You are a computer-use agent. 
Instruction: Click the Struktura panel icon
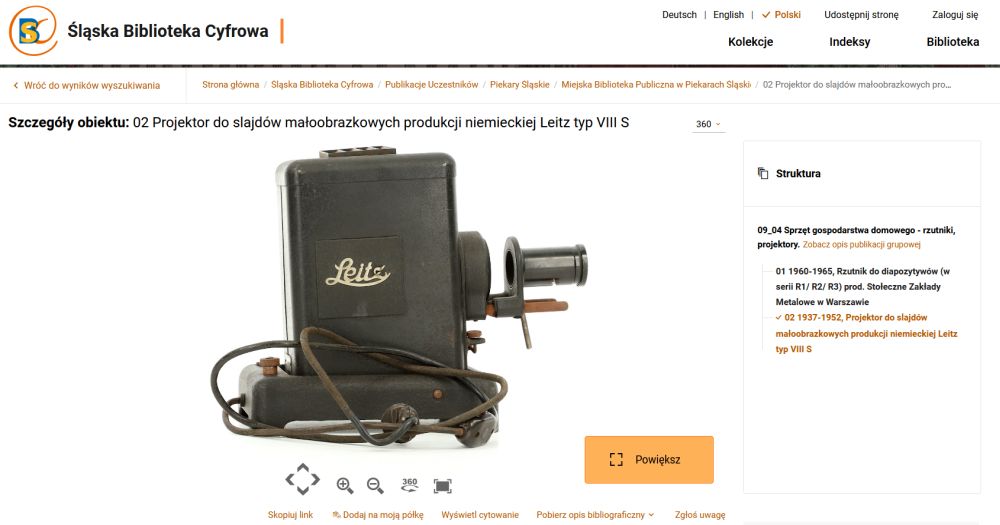[x=763, y=173]
